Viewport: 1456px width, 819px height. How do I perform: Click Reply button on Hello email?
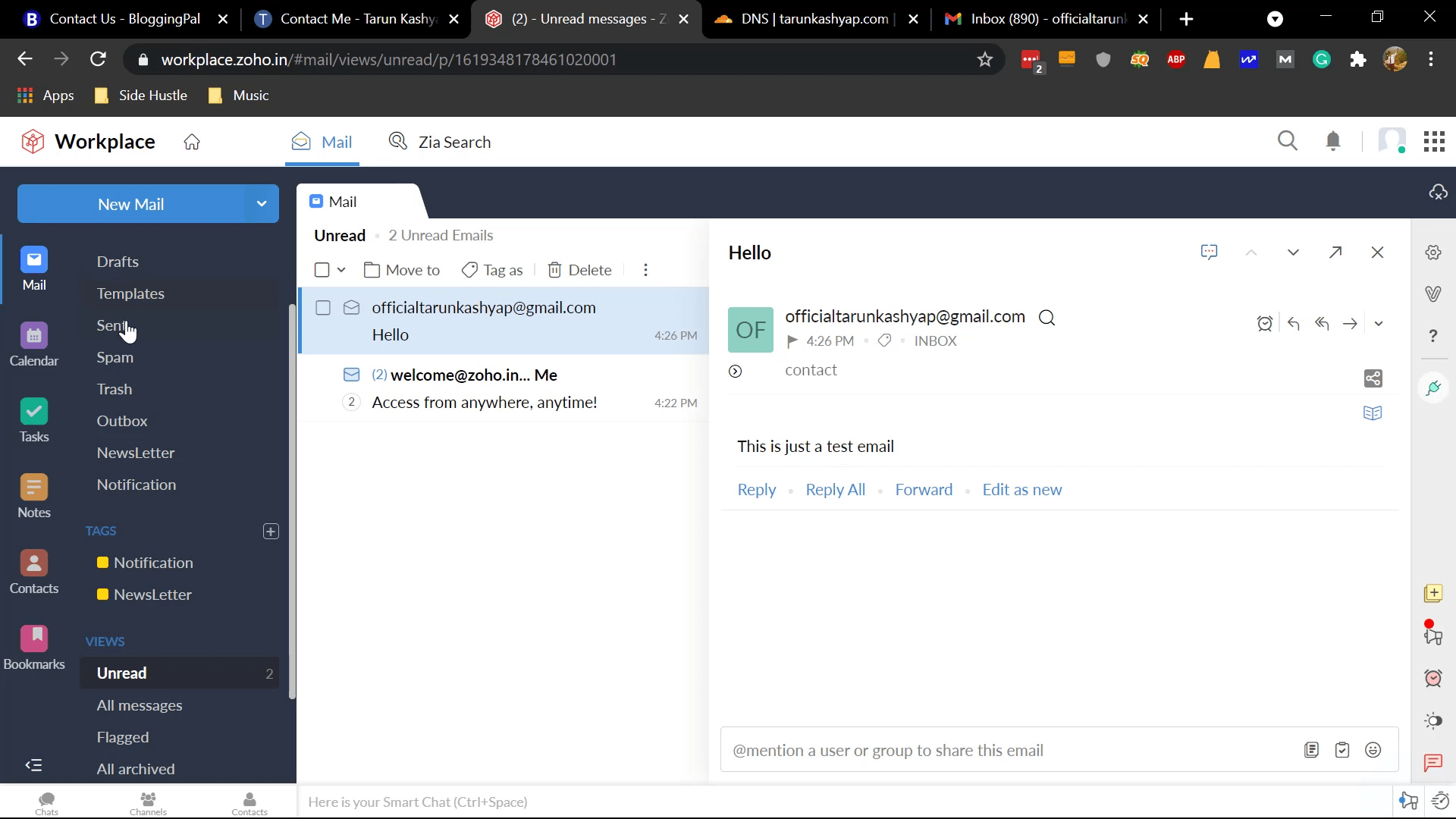757,489
